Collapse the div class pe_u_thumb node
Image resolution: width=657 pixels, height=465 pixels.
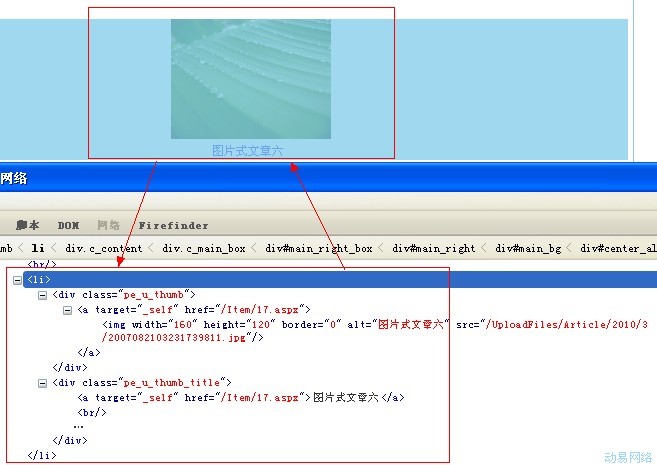[x=42, y=295]
